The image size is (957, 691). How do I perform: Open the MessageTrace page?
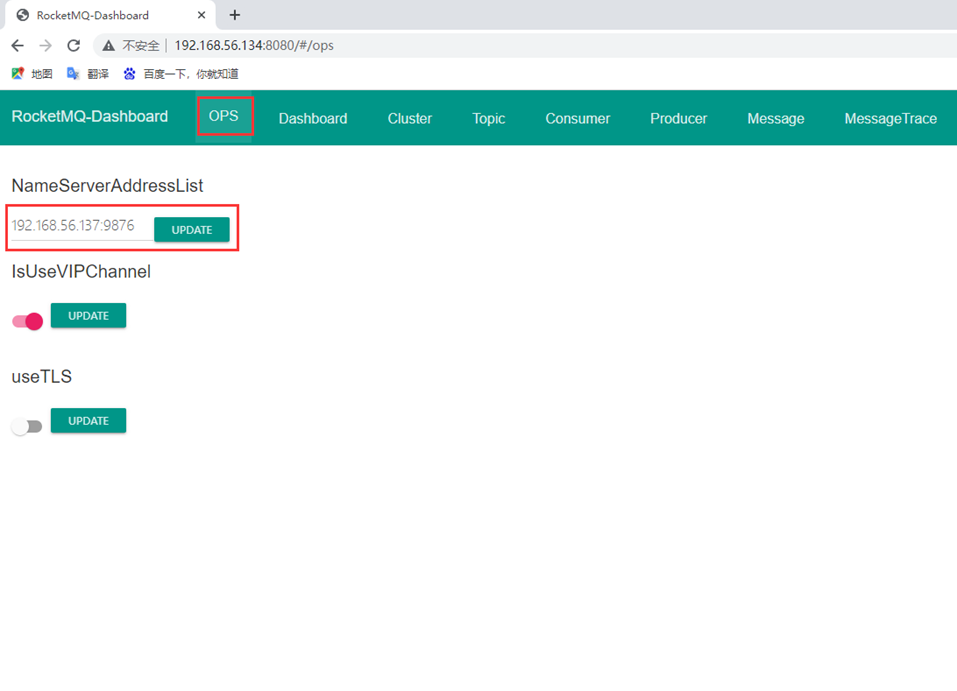(x=890, y=118)
